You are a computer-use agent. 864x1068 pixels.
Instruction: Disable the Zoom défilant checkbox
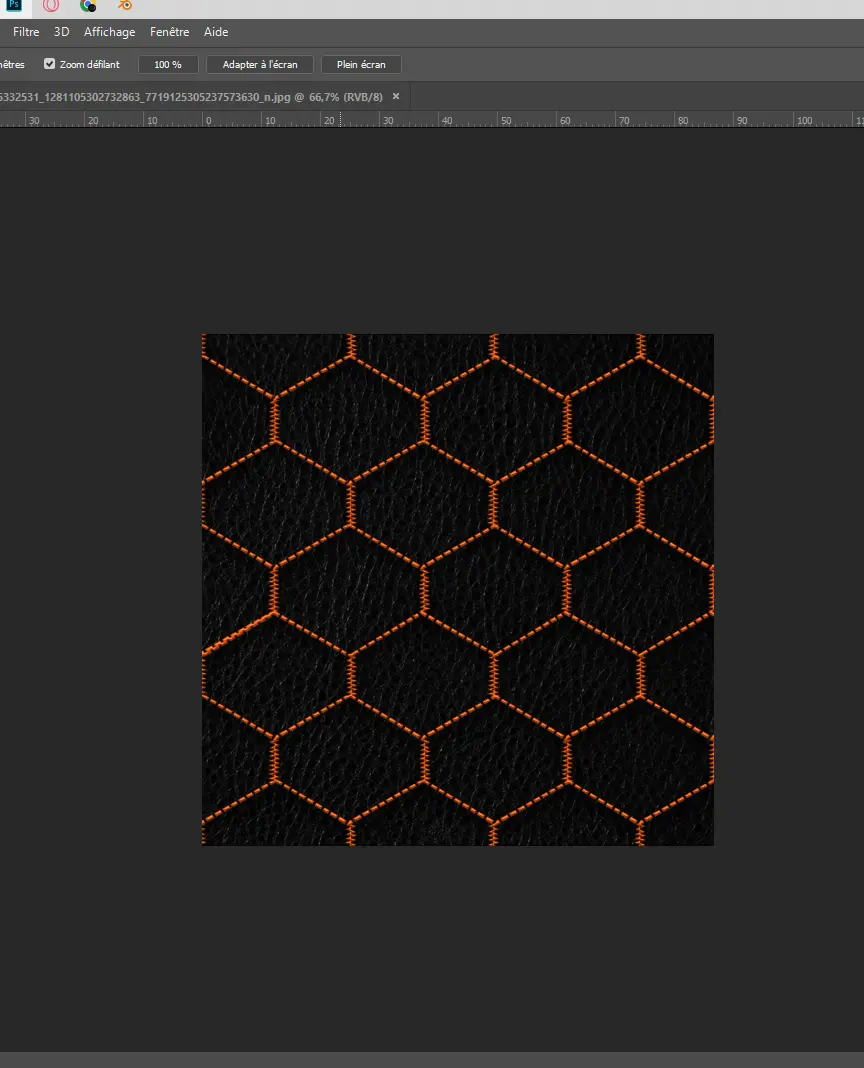tap(50, 64)
